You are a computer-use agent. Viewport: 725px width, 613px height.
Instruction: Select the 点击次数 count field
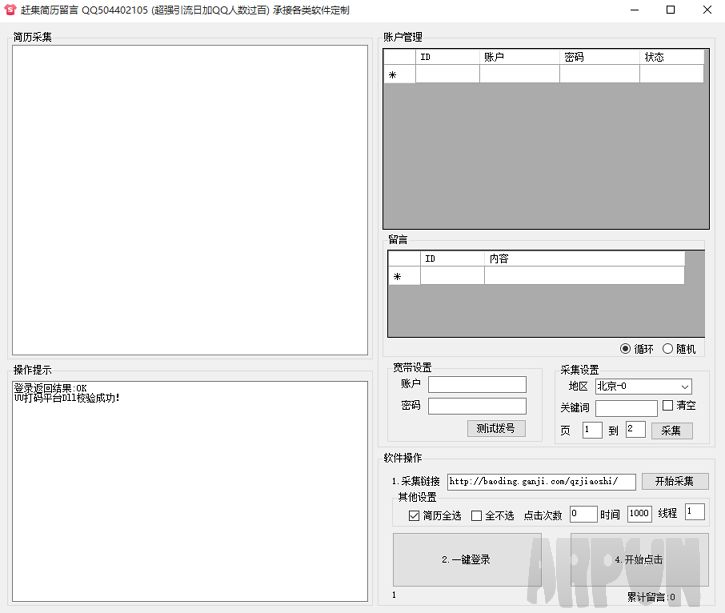(583, 513)
